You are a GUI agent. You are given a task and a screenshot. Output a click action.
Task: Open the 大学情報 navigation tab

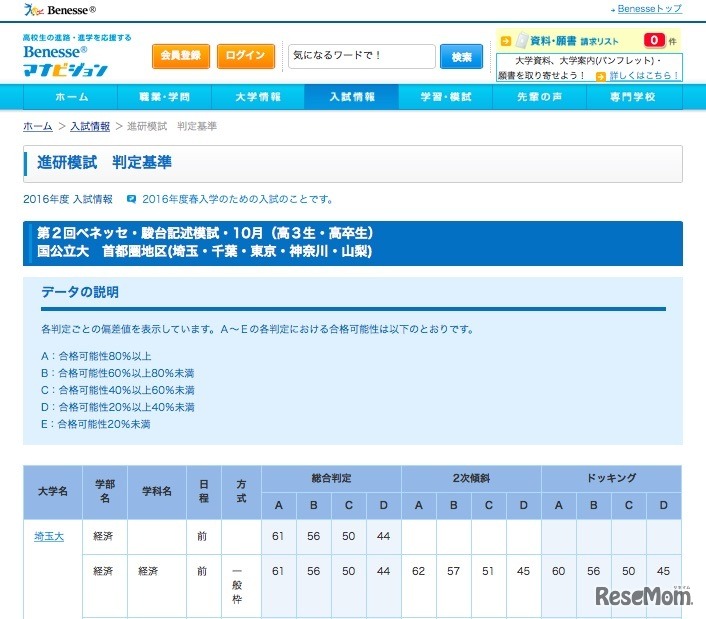(258, 97)
